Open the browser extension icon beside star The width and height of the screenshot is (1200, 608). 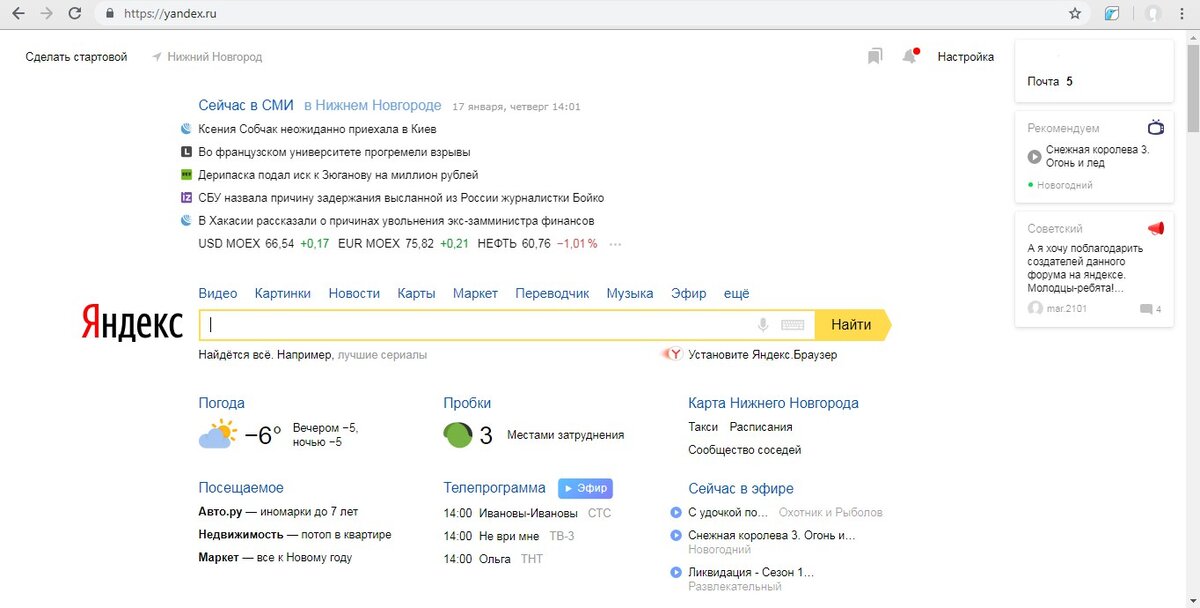point(1111,14)
